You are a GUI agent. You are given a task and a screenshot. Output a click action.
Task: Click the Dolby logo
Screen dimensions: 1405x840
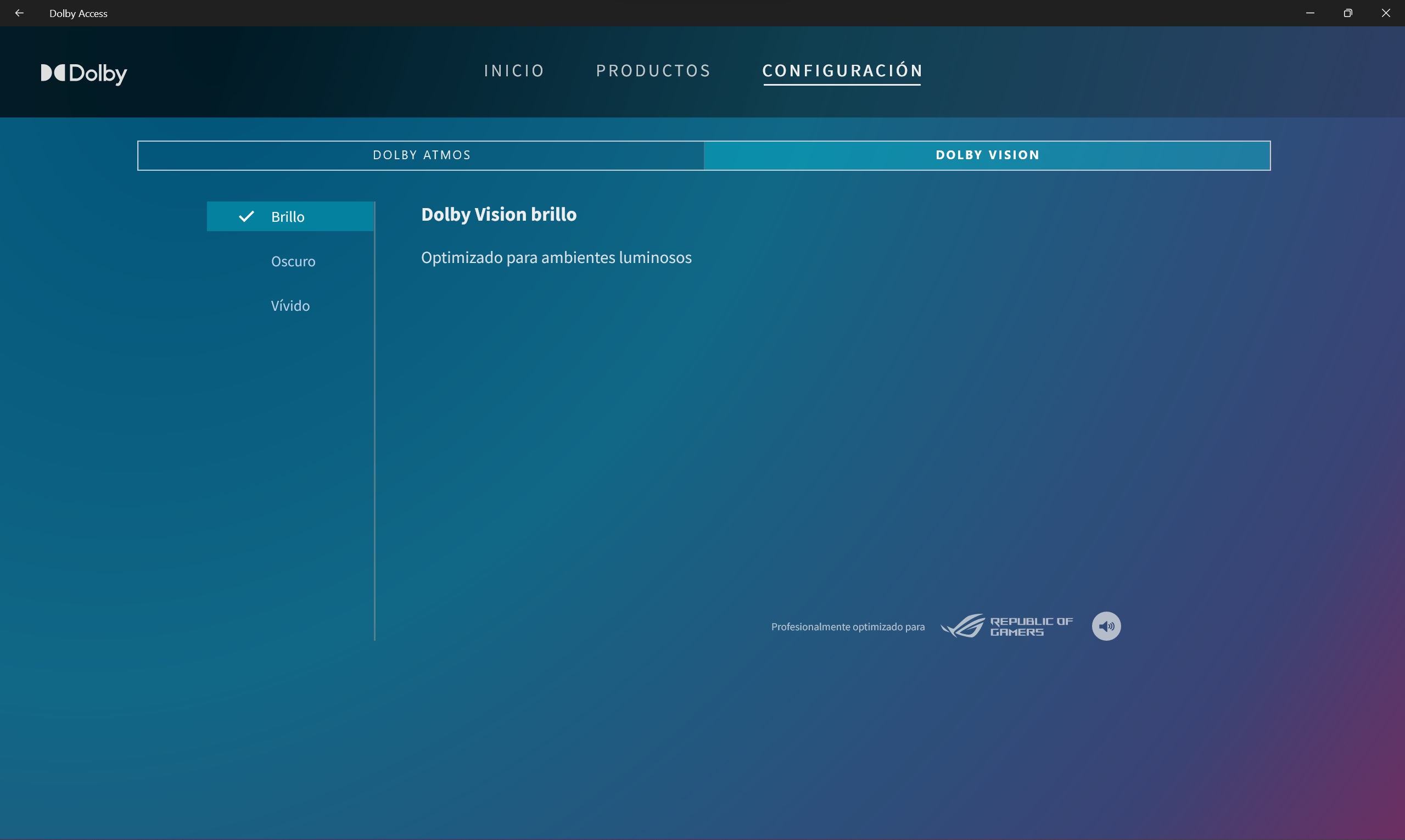coord(84,74)
